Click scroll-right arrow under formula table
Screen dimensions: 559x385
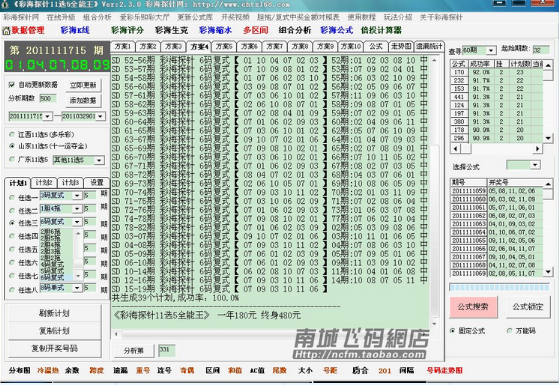tap(538, 148)
